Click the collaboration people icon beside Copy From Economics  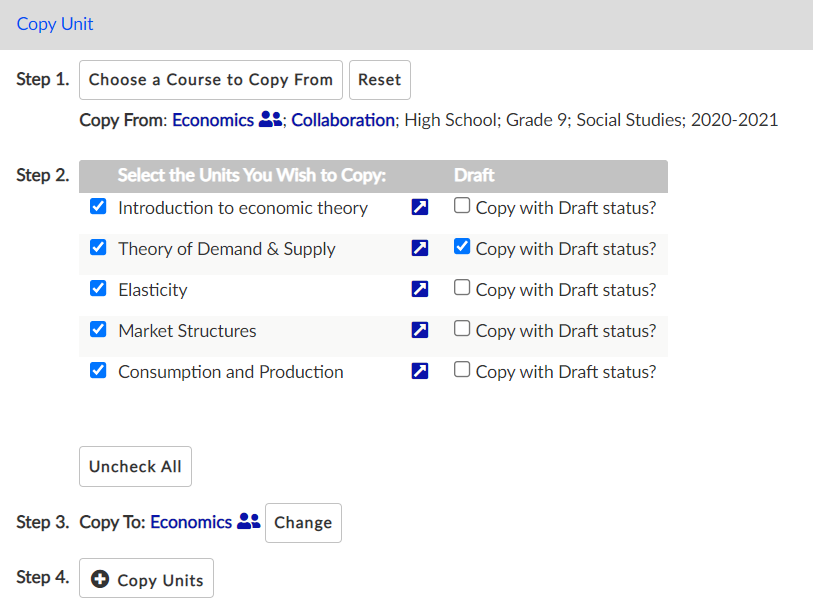(x=270, y=119)
